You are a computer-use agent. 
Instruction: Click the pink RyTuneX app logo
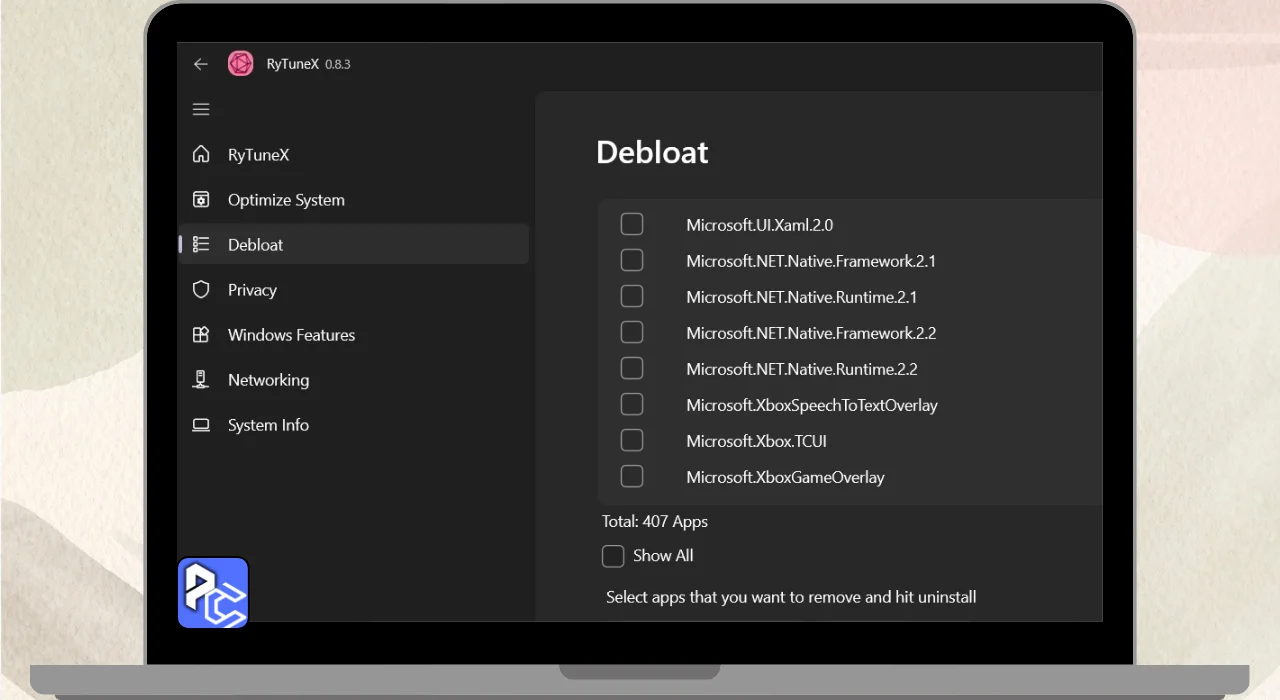point(240,64)
